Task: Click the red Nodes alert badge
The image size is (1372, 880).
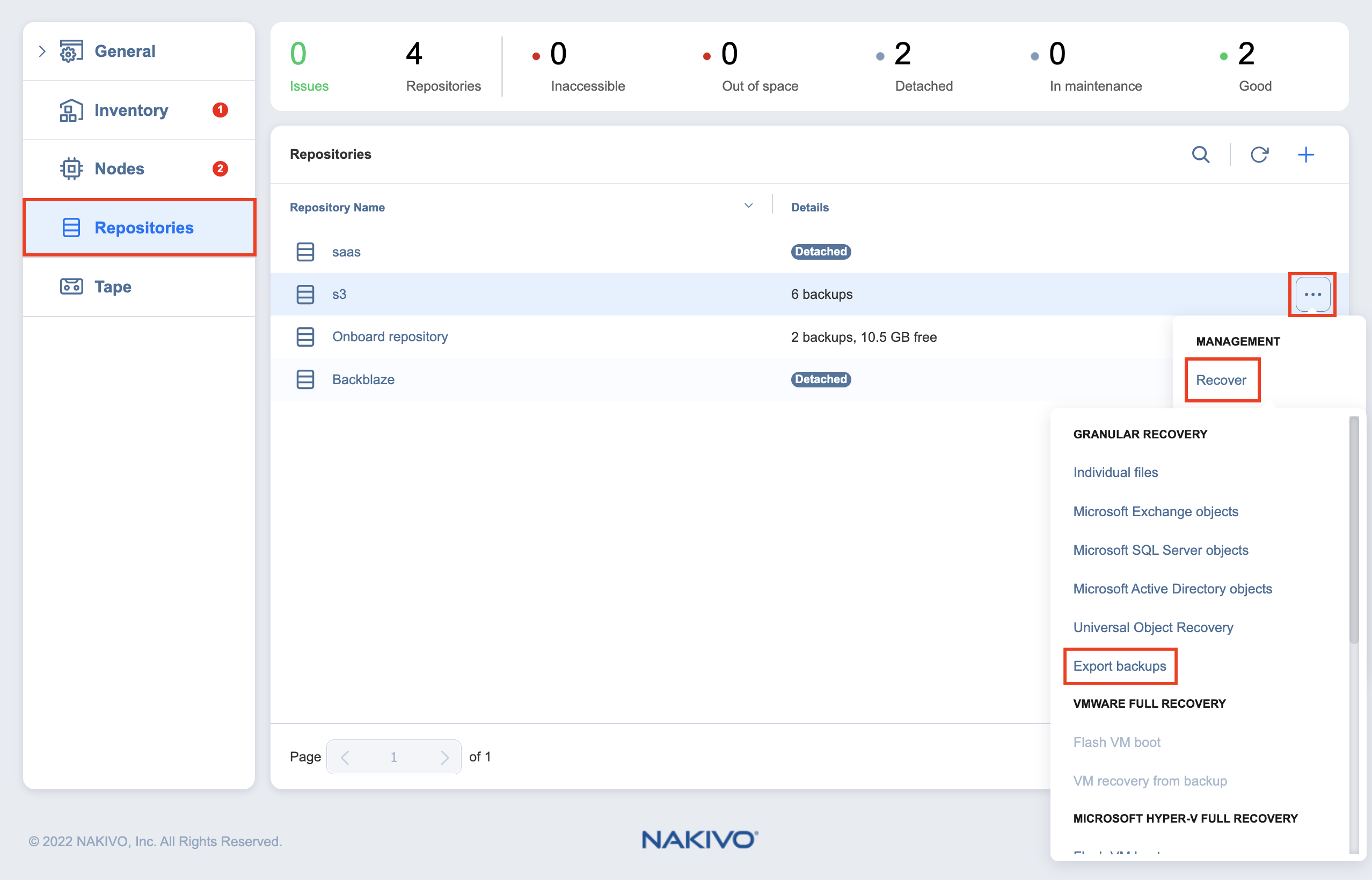Action: click(x=220, y=168)
